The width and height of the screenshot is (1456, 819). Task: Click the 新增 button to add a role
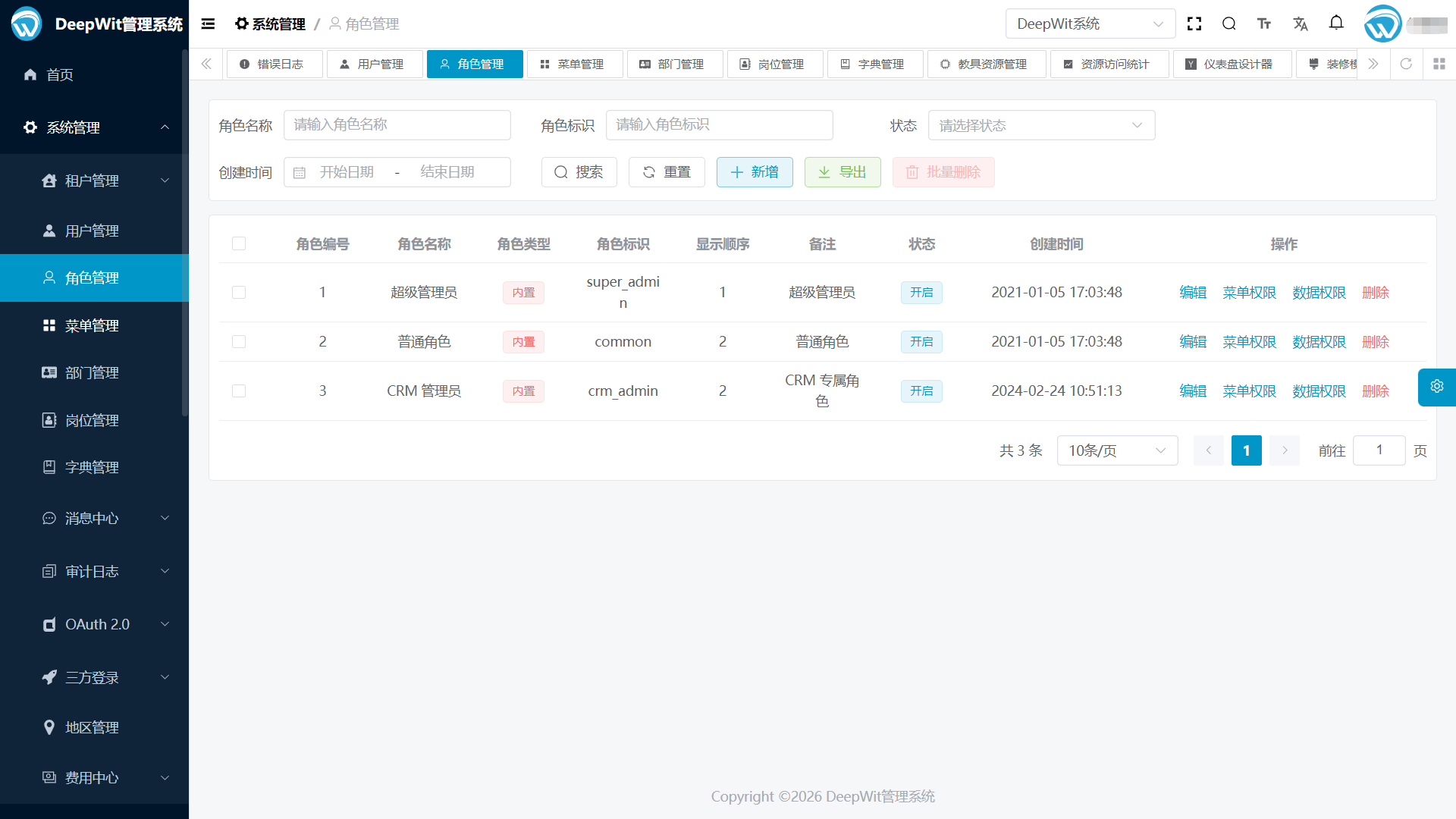coord(755,172)
